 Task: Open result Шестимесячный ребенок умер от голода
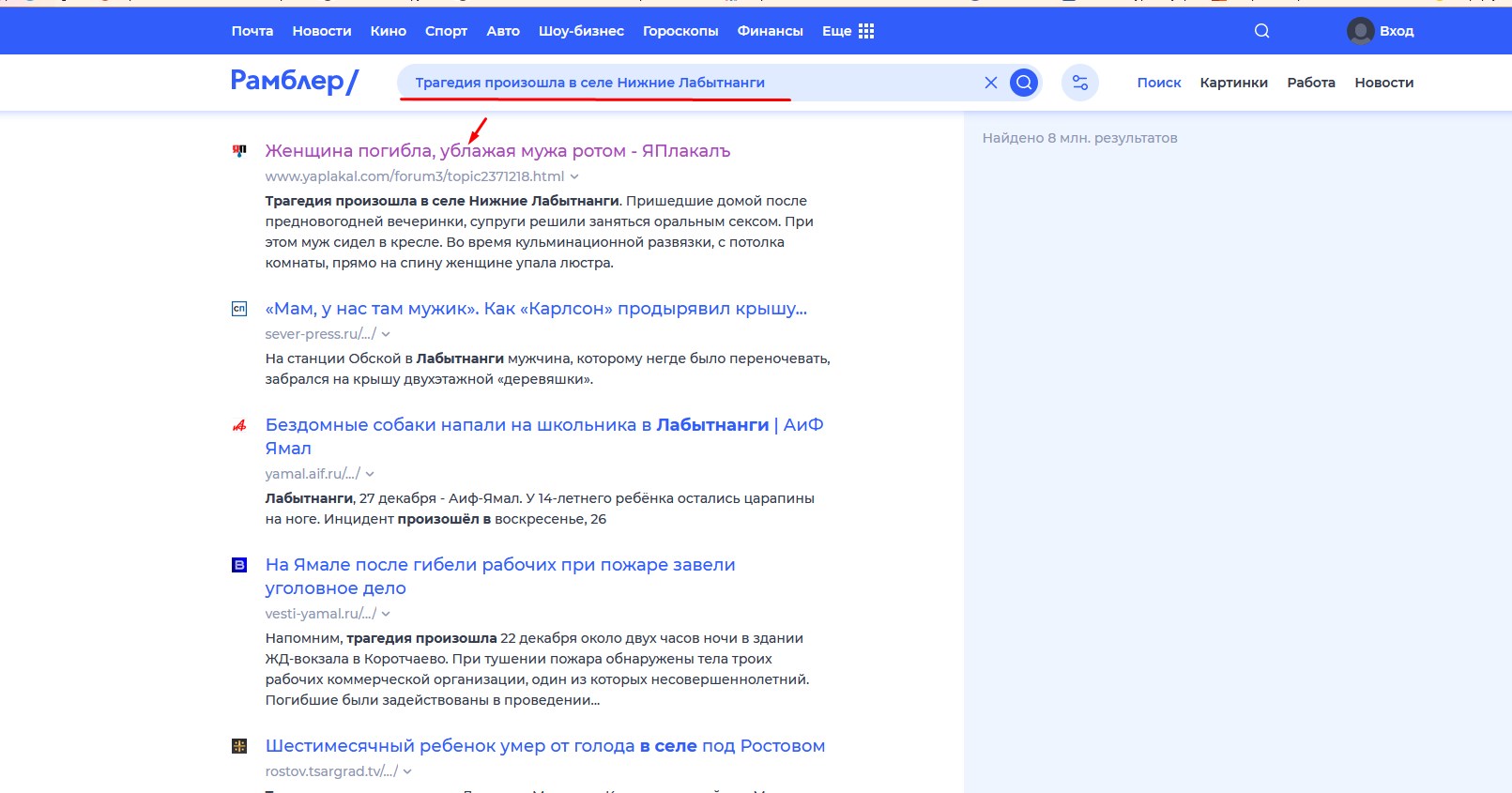click(x=545, y=746)
